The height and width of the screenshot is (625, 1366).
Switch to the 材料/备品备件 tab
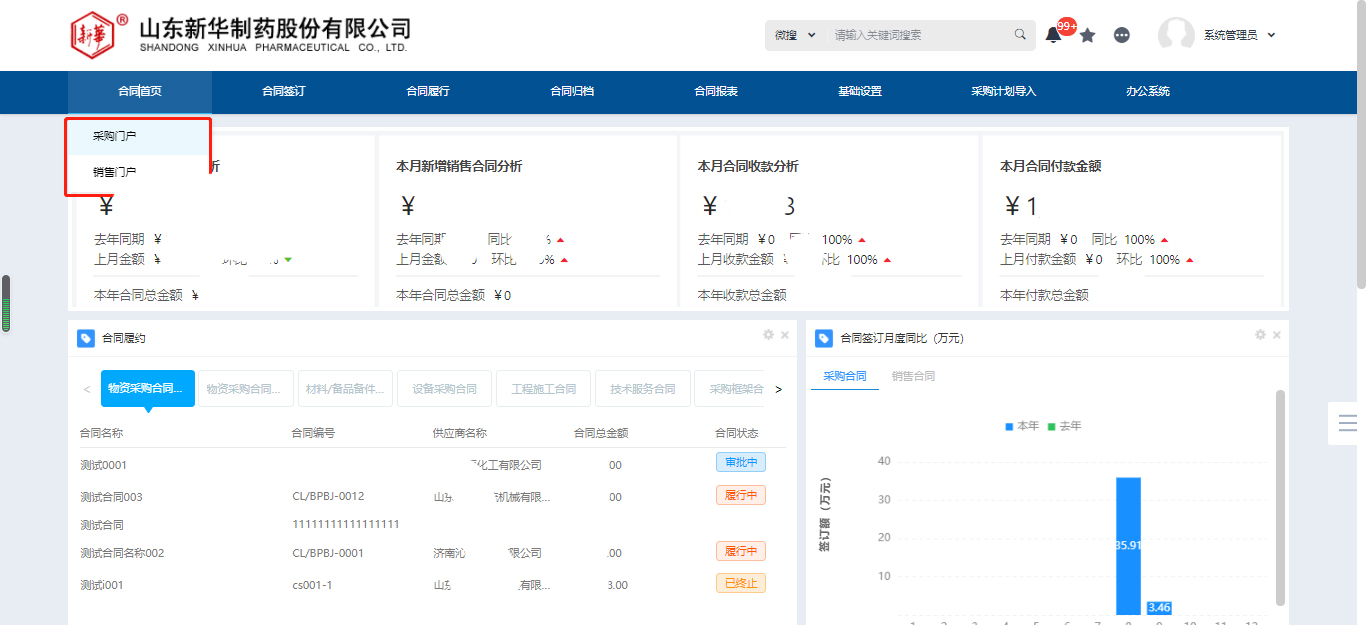(345, 389)
